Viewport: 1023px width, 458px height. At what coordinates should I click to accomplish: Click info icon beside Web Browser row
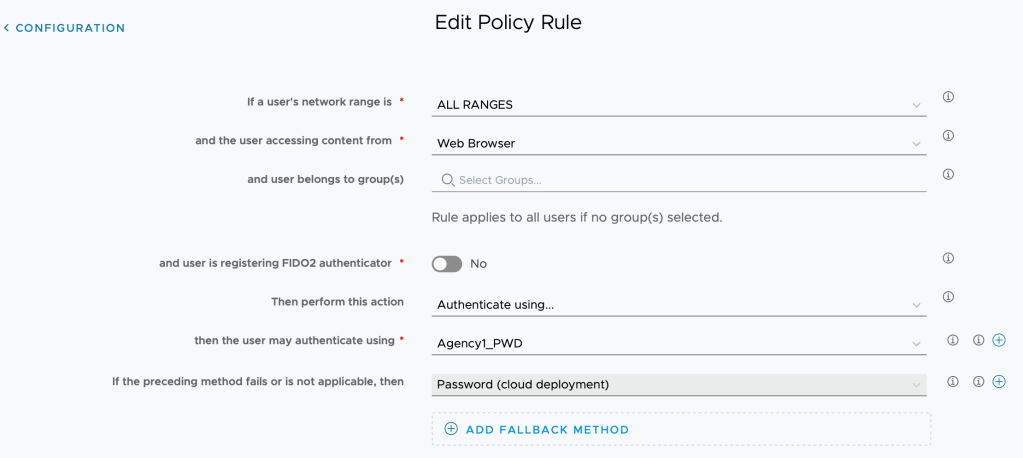[948, 135]
